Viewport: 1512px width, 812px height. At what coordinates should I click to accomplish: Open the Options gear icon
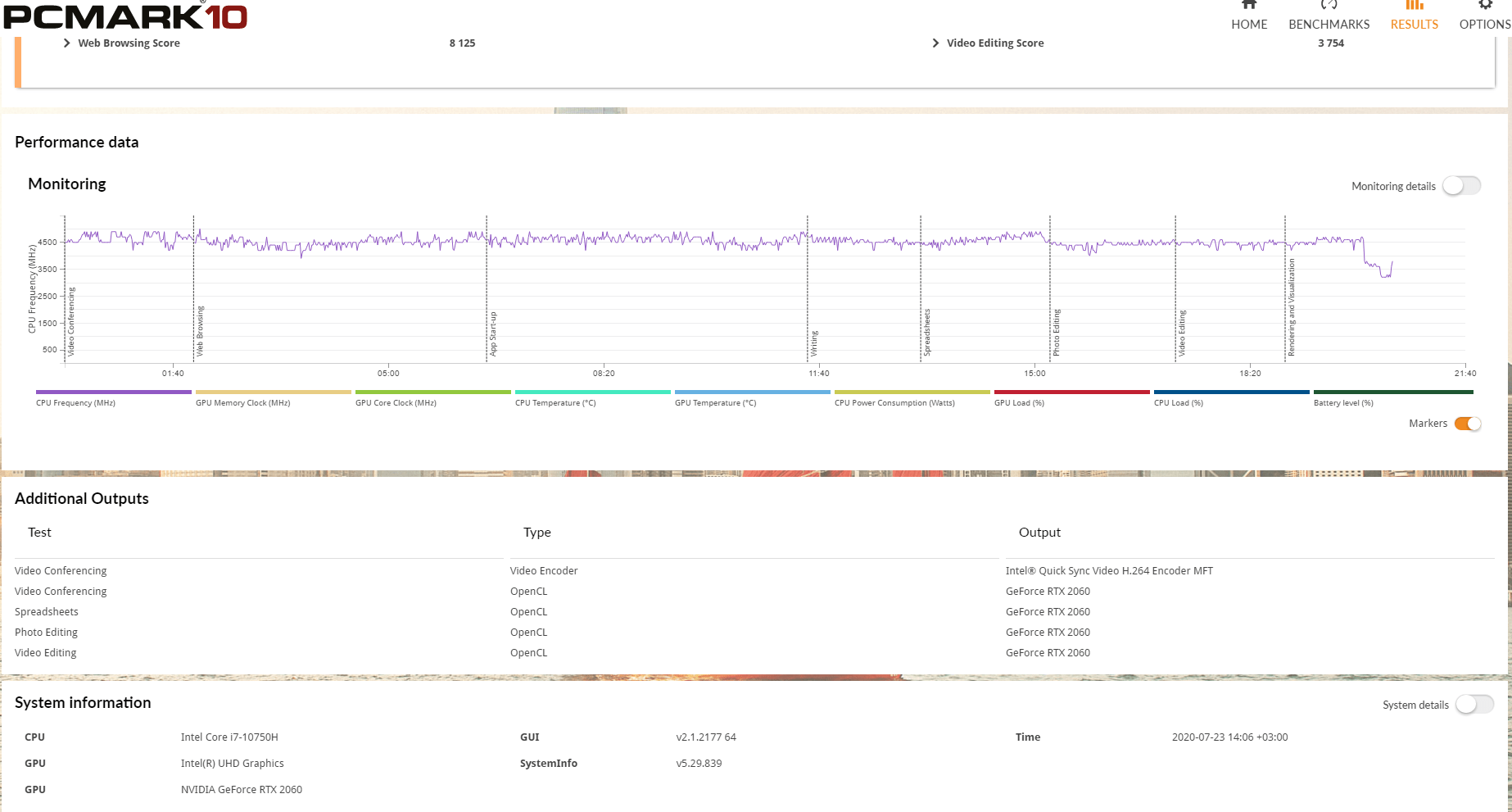point(1484,5)
